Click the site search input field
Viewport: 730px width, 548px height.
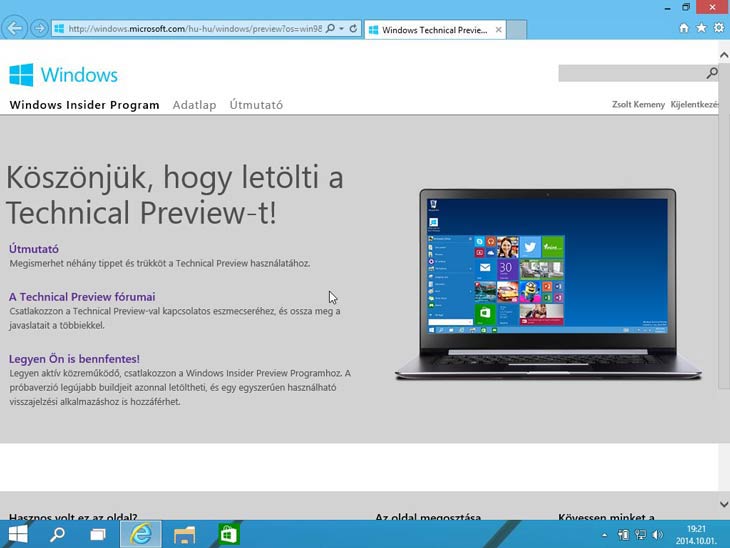[x=631, y=73]
